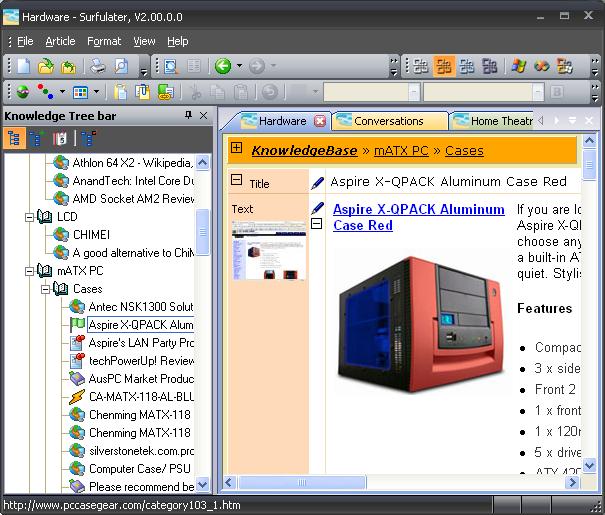Collapse the mATX PC tree folder
605x515 pixels.
(29, 272)
